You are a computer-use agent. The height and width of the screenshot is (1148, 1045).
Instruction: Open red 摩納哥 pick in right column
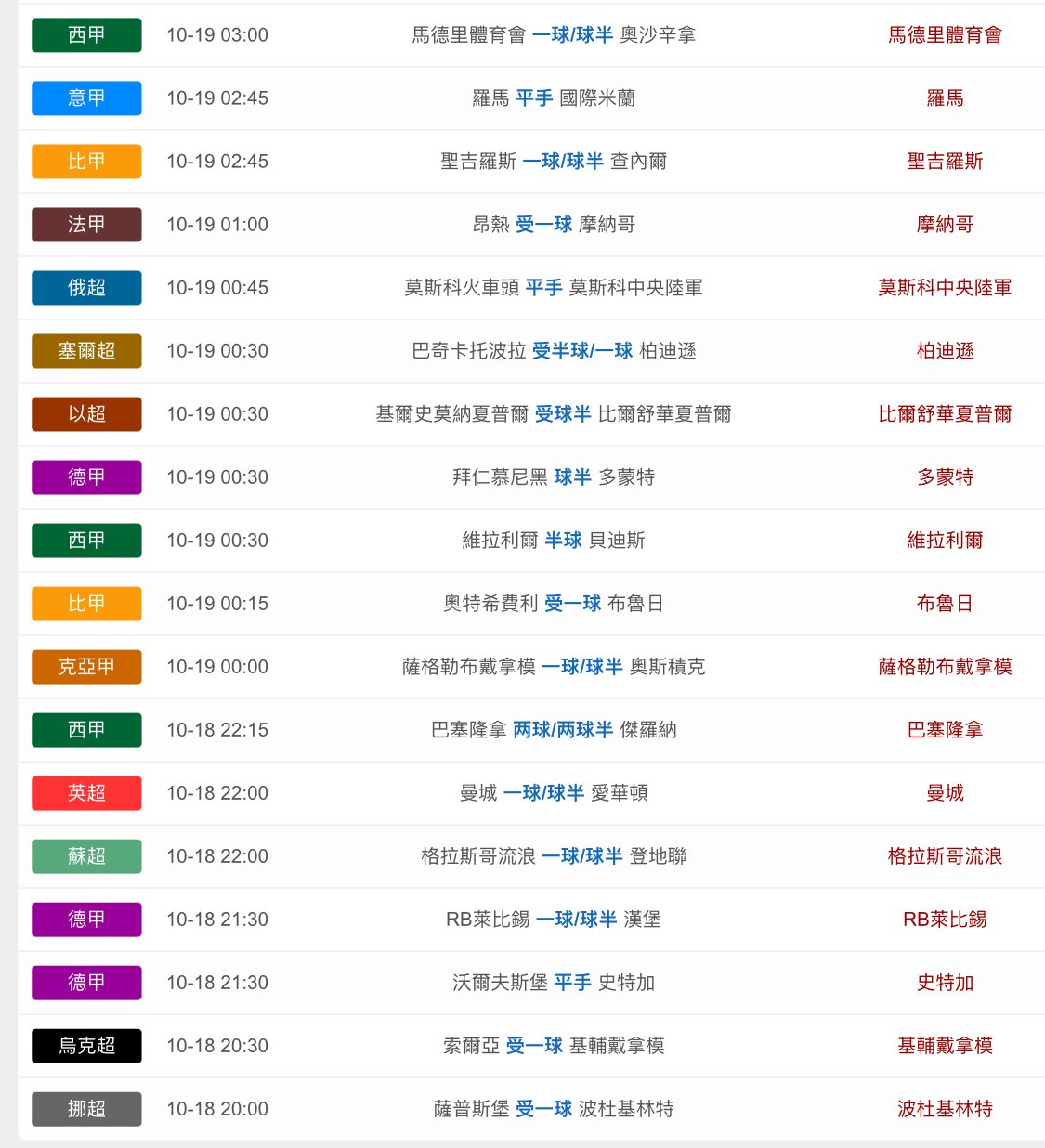point(945,225)
